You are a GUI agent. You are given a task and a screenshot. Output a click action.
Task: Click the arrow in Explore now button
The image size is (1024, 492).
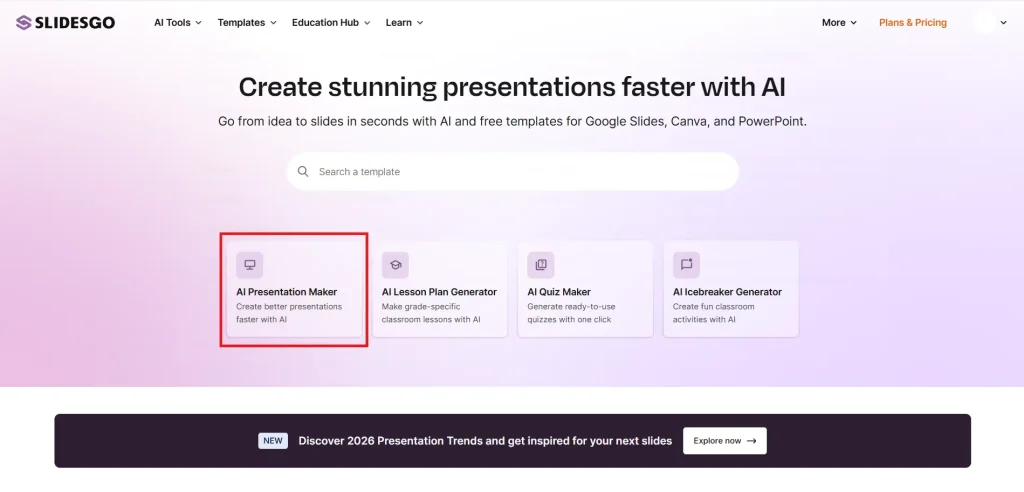click(752, 441)
